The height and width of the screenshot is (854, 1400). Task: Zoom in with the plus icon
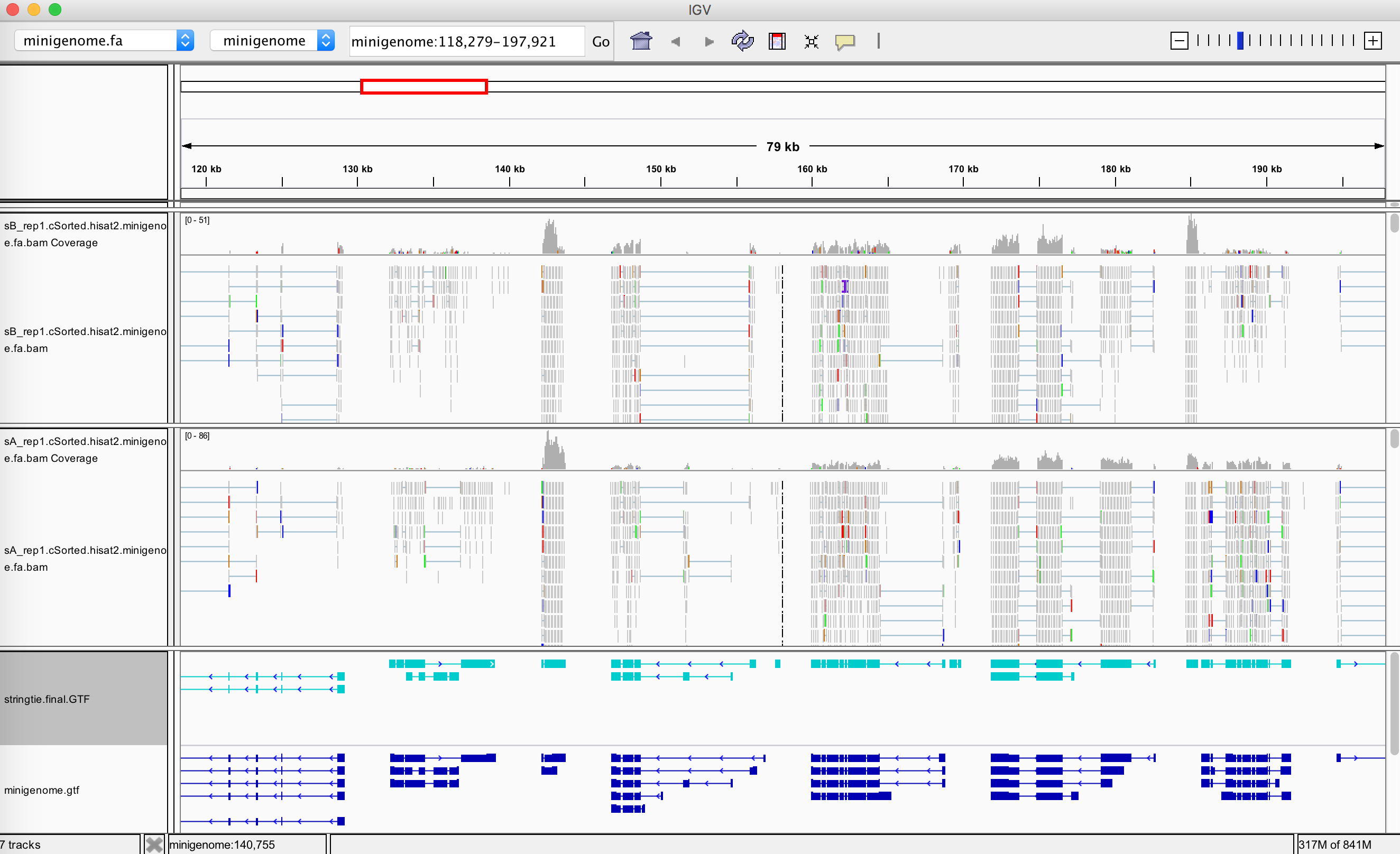point(1373,40)
